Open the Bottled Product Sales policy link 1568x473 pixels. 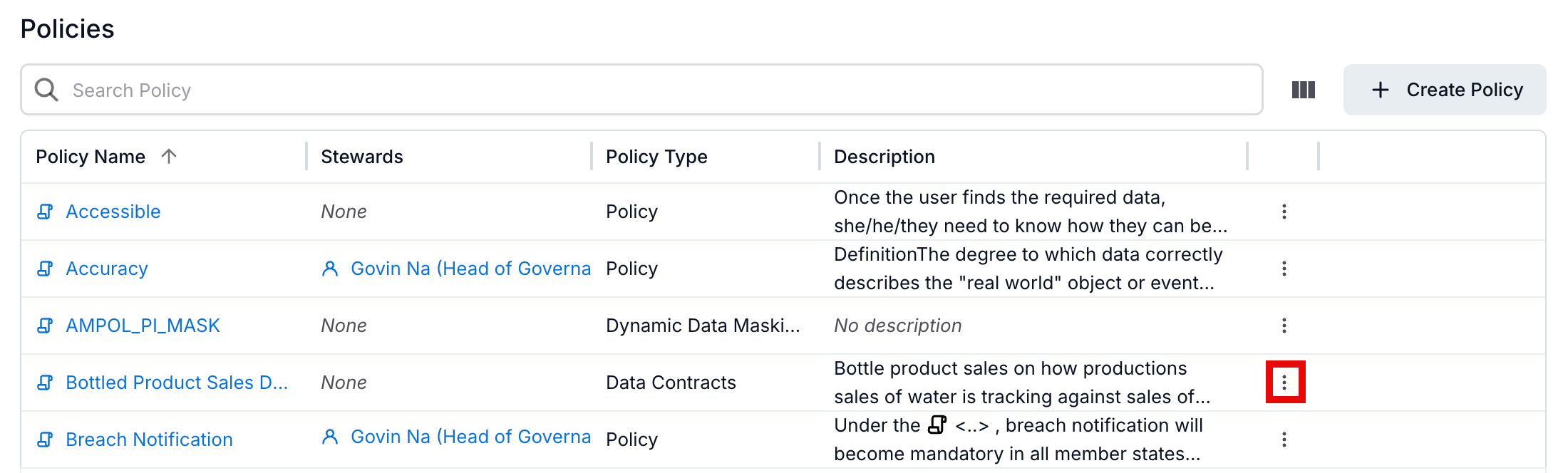point(177,383)
